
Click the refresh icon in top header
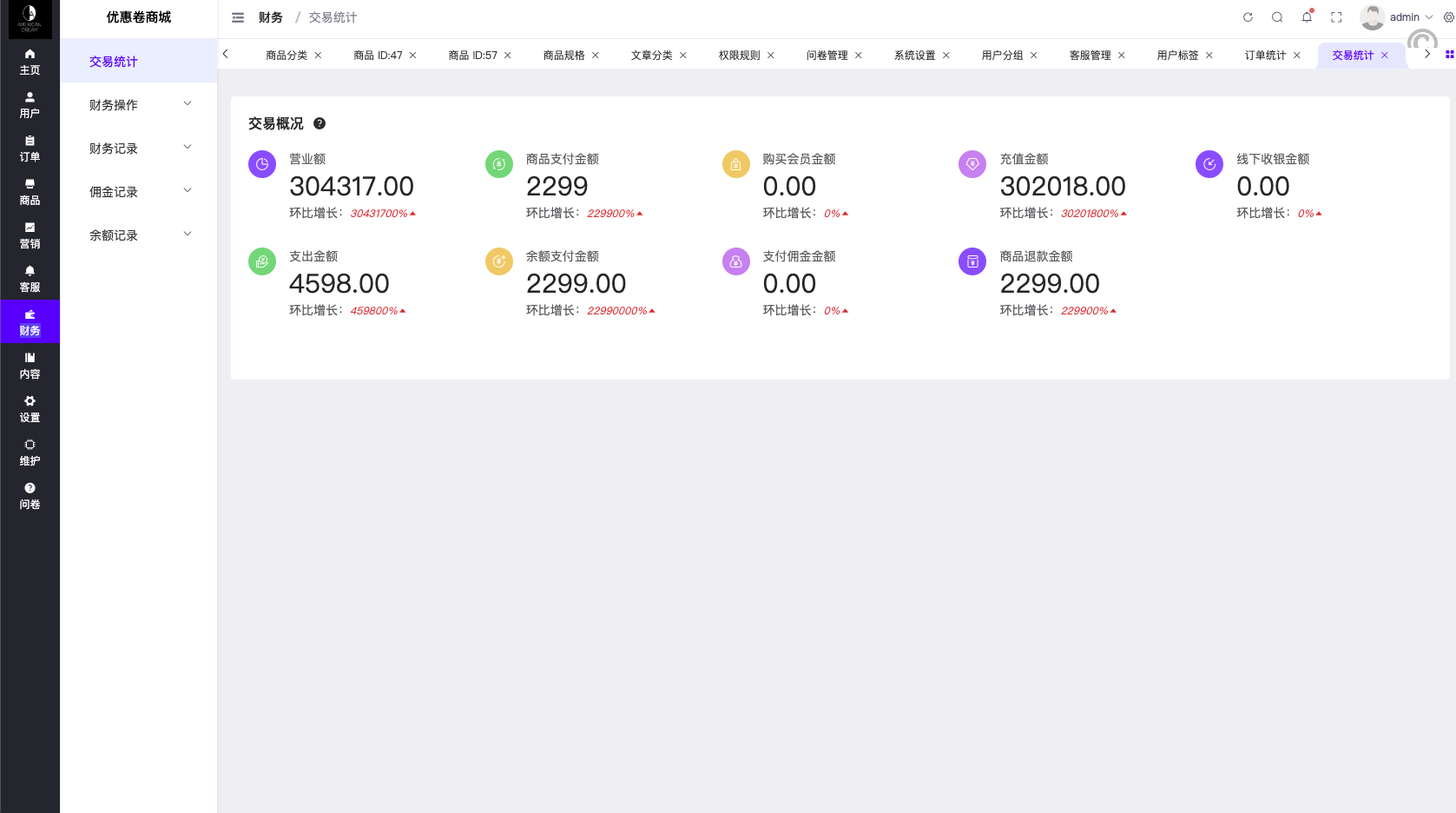(1248, 17)
